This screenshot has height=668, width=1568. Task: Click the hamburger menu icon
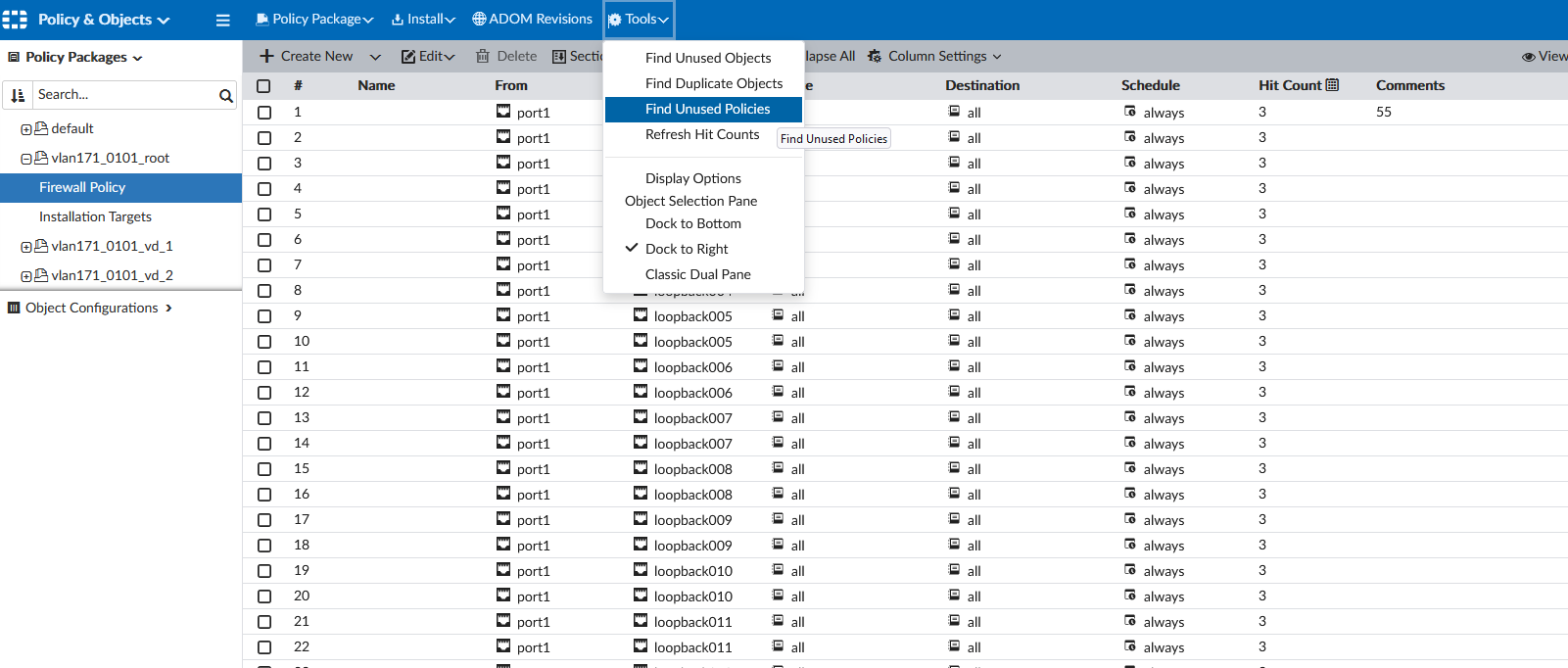click(x=223, y=20)
